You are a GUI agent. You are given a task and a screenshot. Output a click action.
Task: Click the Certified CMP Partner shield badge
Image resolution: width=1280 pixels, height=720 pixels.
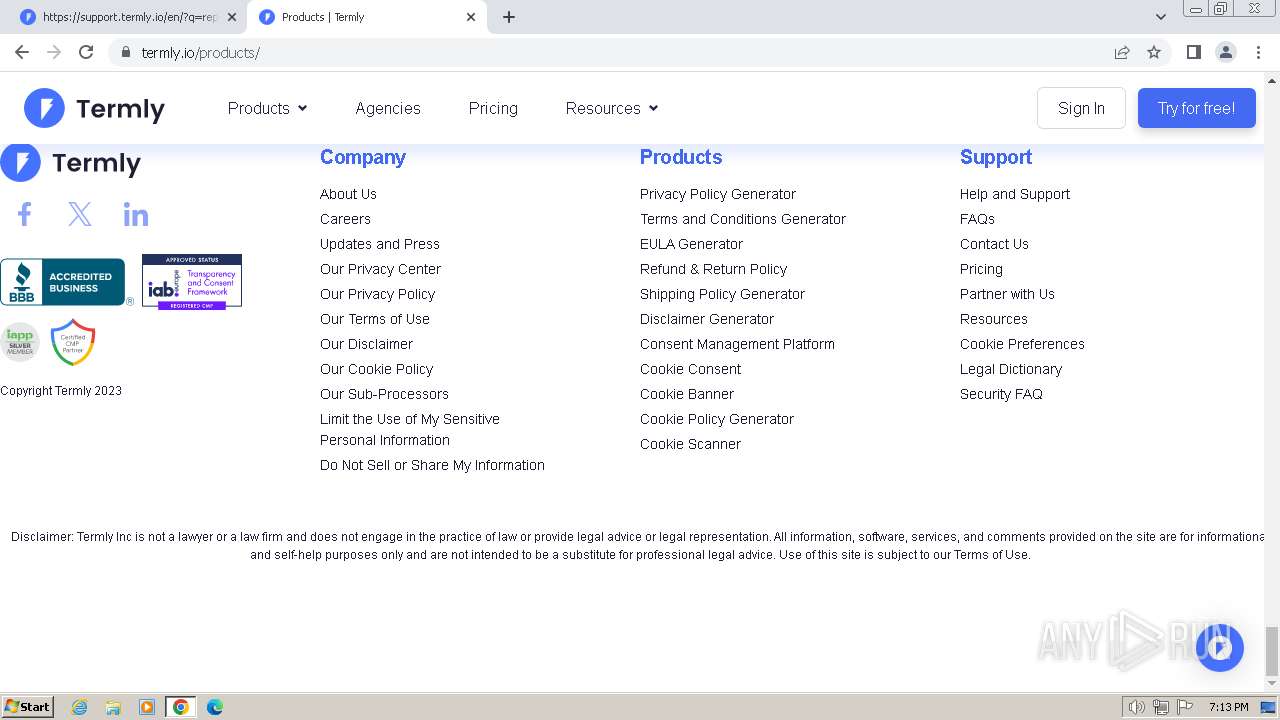(73, 343)
